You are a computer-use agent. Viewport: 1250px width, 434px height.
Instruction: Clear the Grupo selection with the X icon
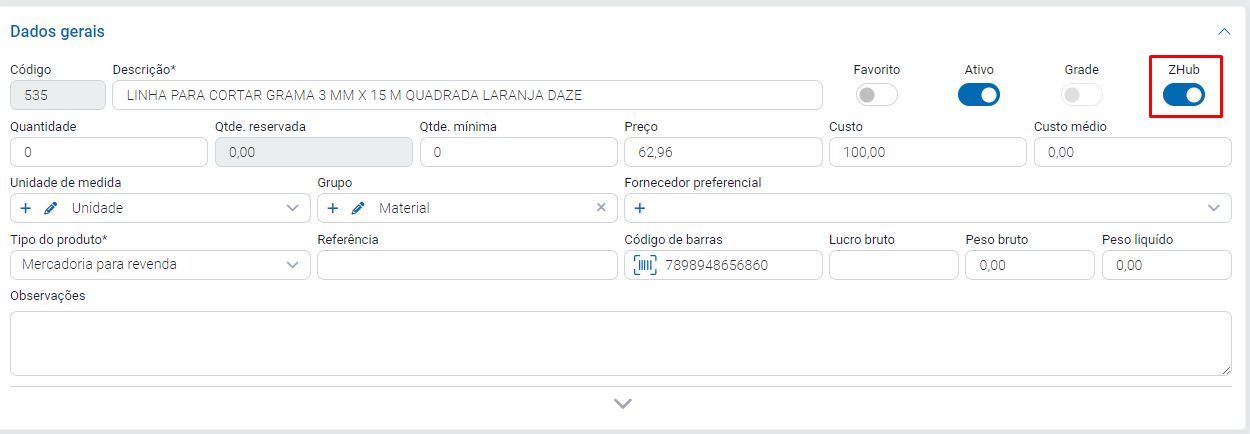601,208
